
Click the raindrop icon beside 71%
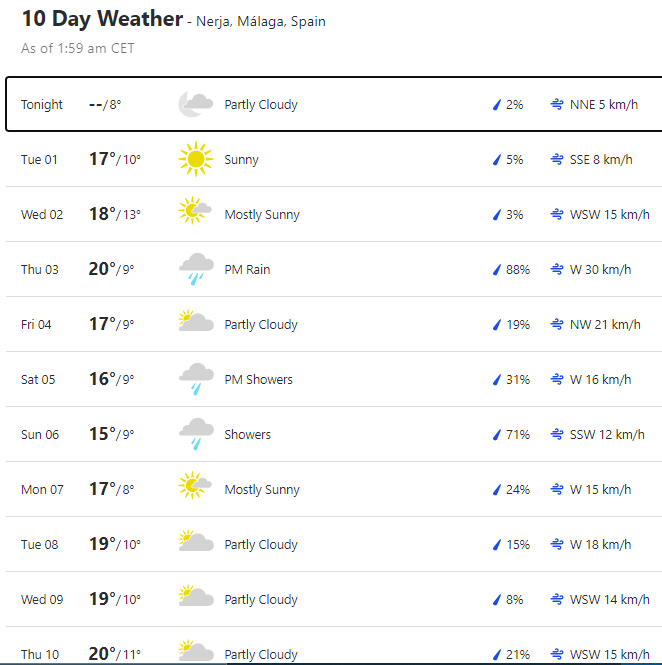495,434
